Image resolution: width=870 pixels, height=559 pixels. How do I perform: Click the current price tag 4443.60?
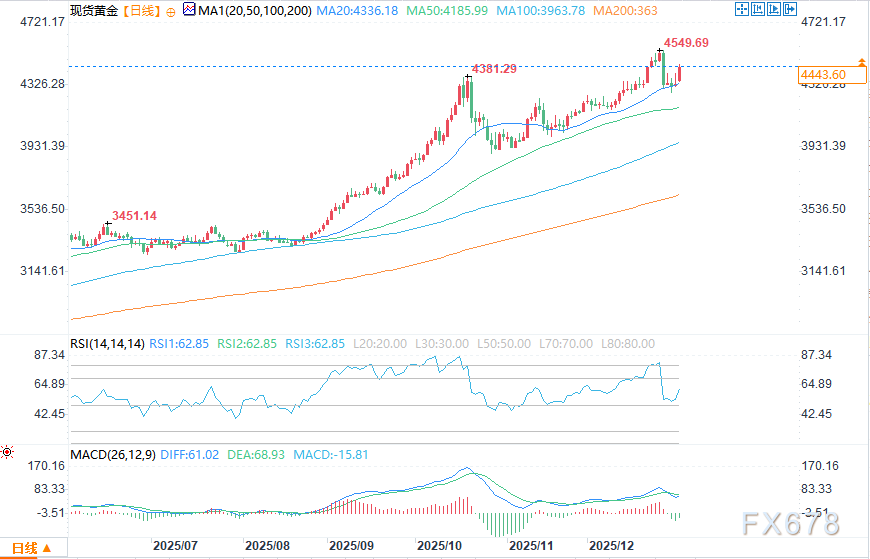tap(824, 75)
